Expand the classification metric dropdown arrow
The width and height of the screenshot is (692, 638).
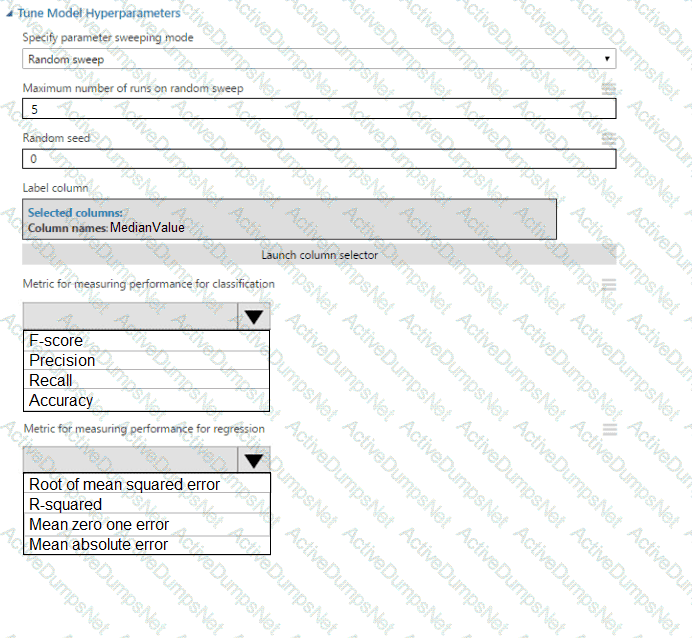(x=254, y=318)
